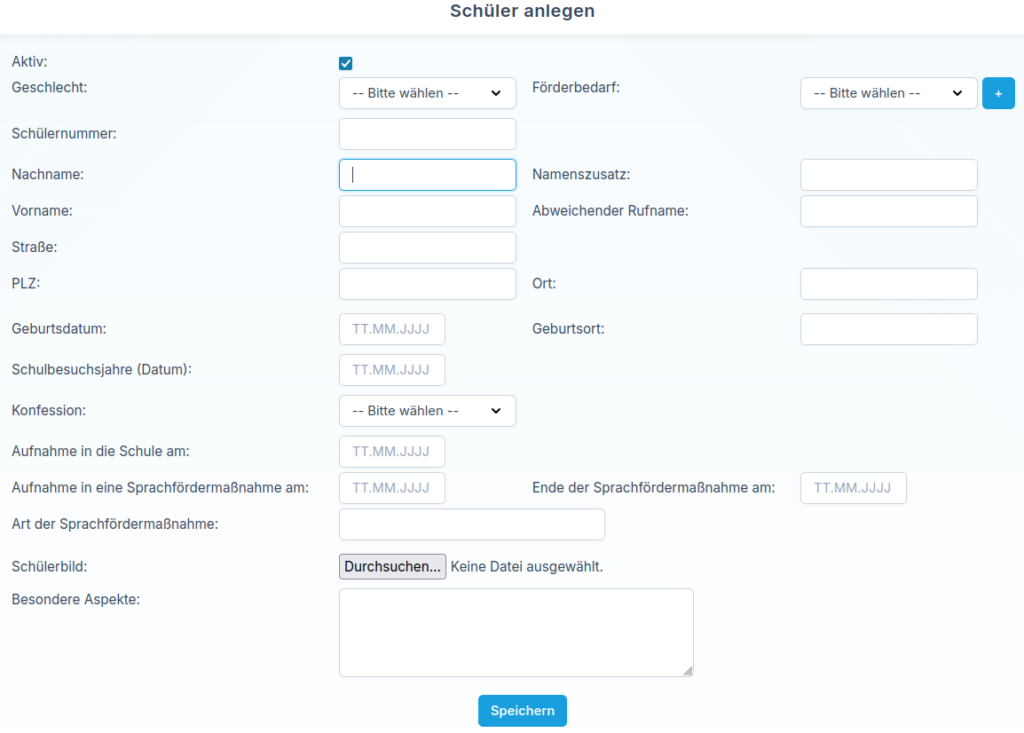The height and width of the screenshot is (733, 1024).
Task: Focus the Abweichender Rufname field
Action: pyautogui.click(x=888, y=211)
